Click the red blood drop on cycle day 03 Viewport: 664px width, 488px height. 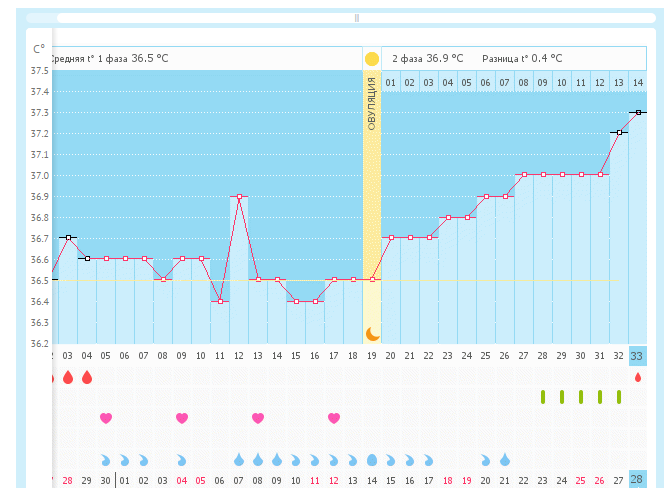[x=67, y=377]
